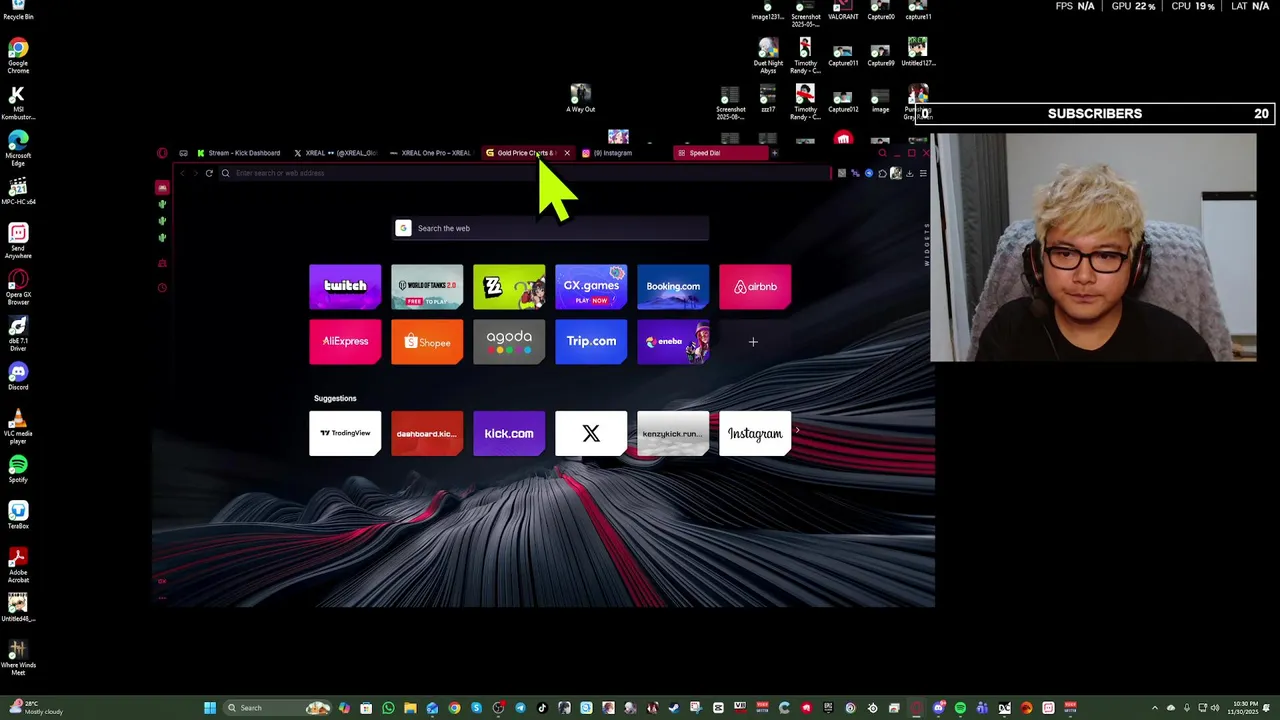The height and width of the screenshot is (720, 1280).
Task: Open MSI Kombustor desktop shortcut
Action: (x=18, y=102)
